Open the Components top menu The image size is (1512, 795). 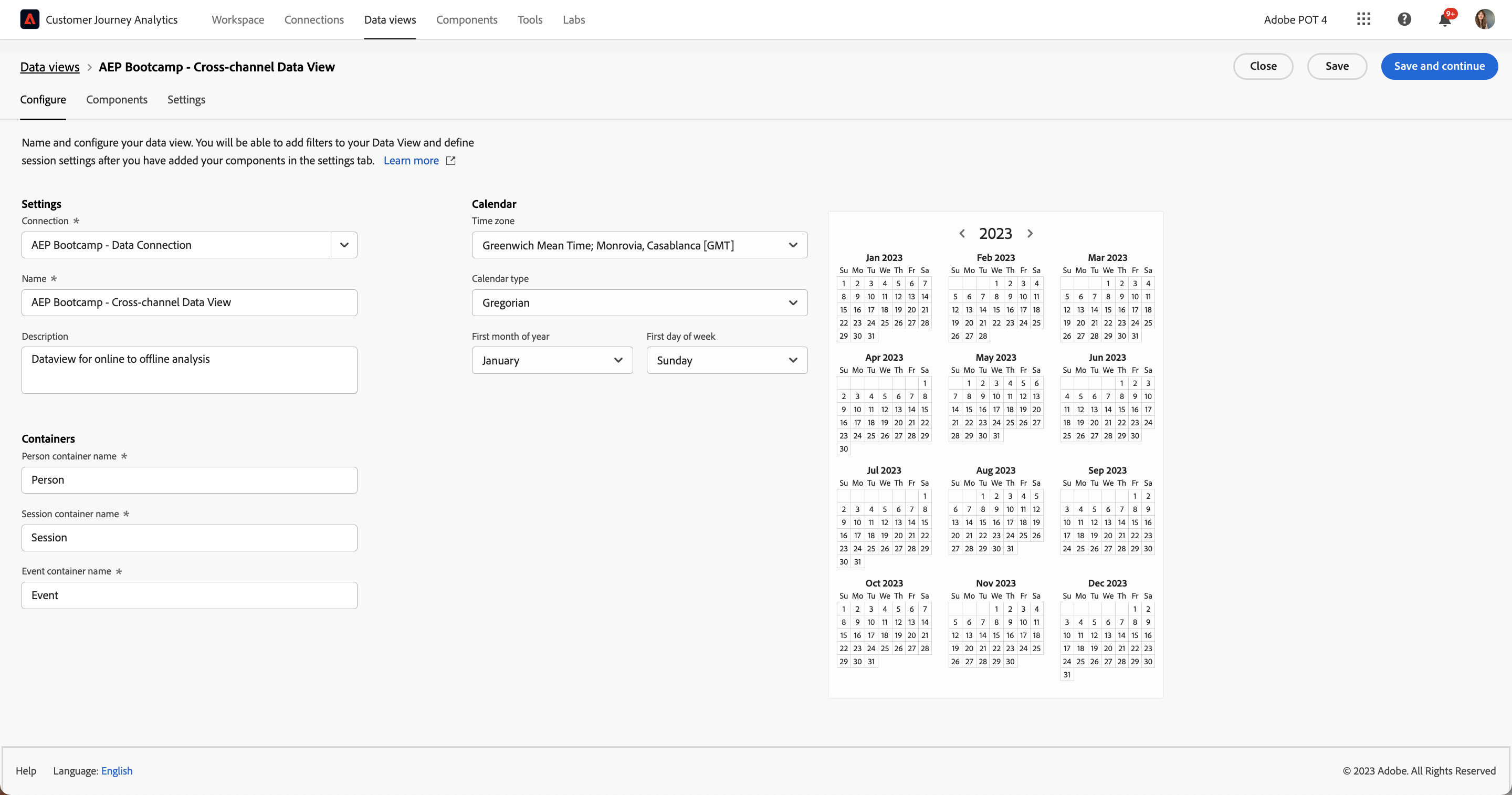point(467,19)
